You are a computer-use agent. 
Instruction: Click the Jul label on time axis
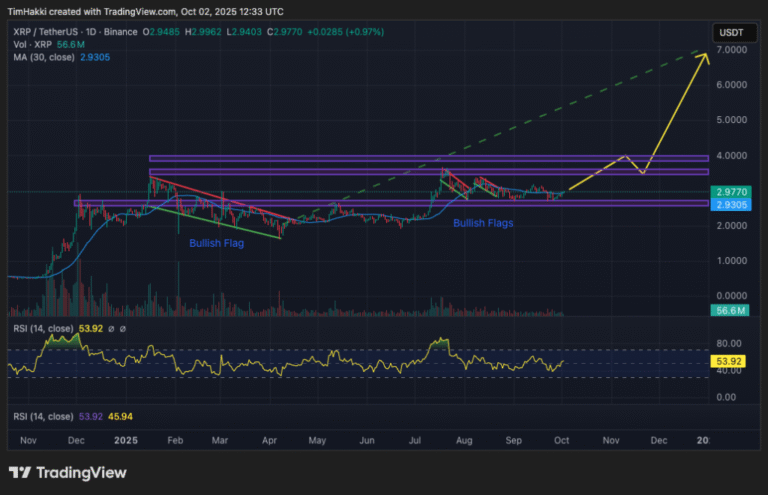[415, 440]
